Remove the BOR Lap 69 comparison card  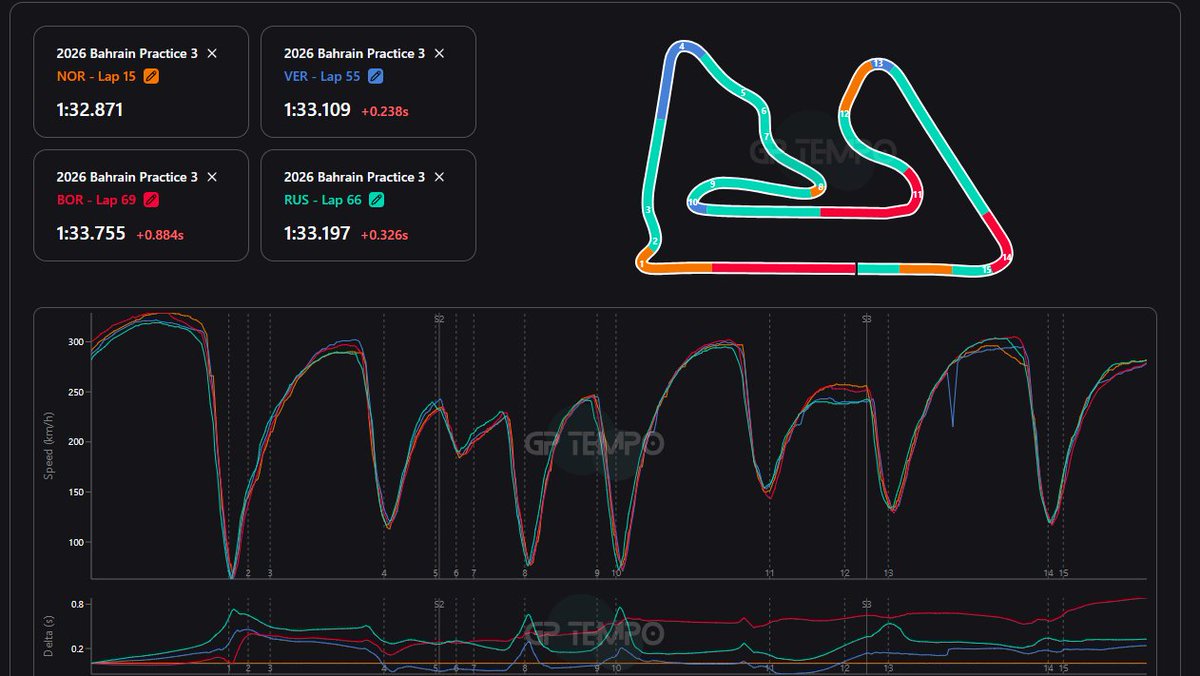[x=212, y=177]
